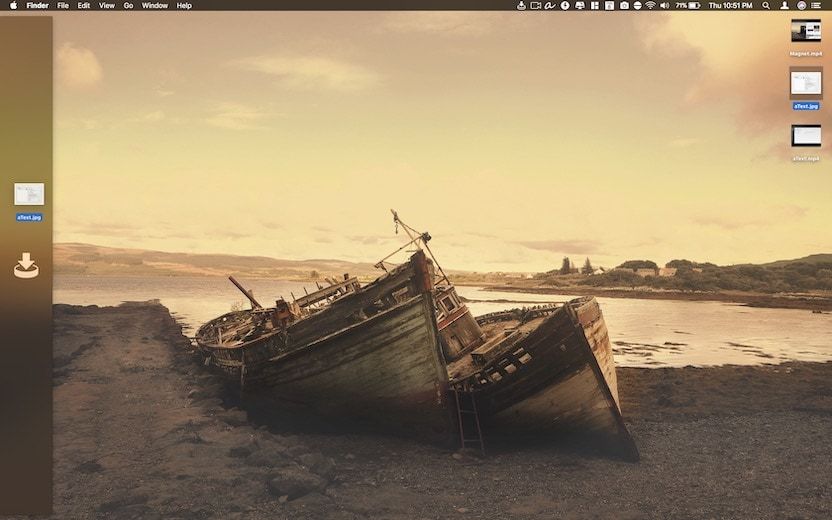The height and width of the screenshot is (520, 832).
Task: Open Spotlight search magnifier icon
Action: [x=766, y=5]
